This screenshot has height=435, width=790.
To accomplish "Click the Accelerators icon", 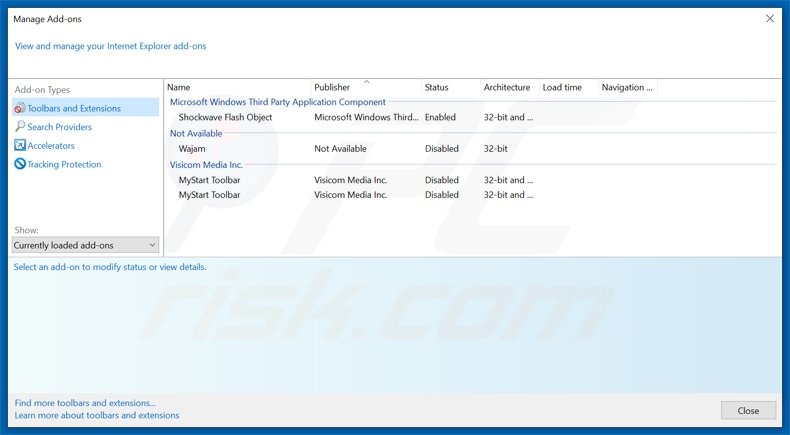I will 19,146.
